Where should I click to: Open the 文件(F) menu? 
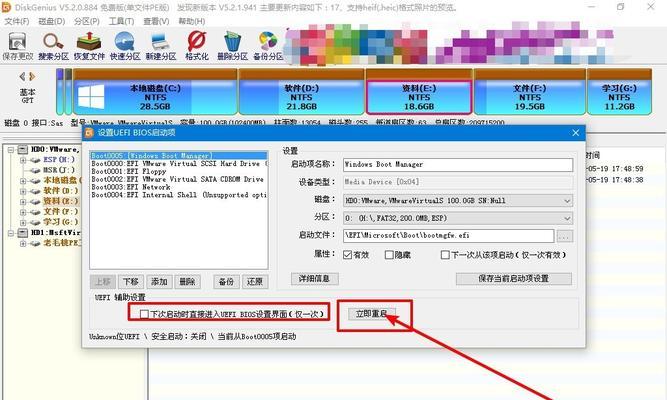click(x=17, y=21)
